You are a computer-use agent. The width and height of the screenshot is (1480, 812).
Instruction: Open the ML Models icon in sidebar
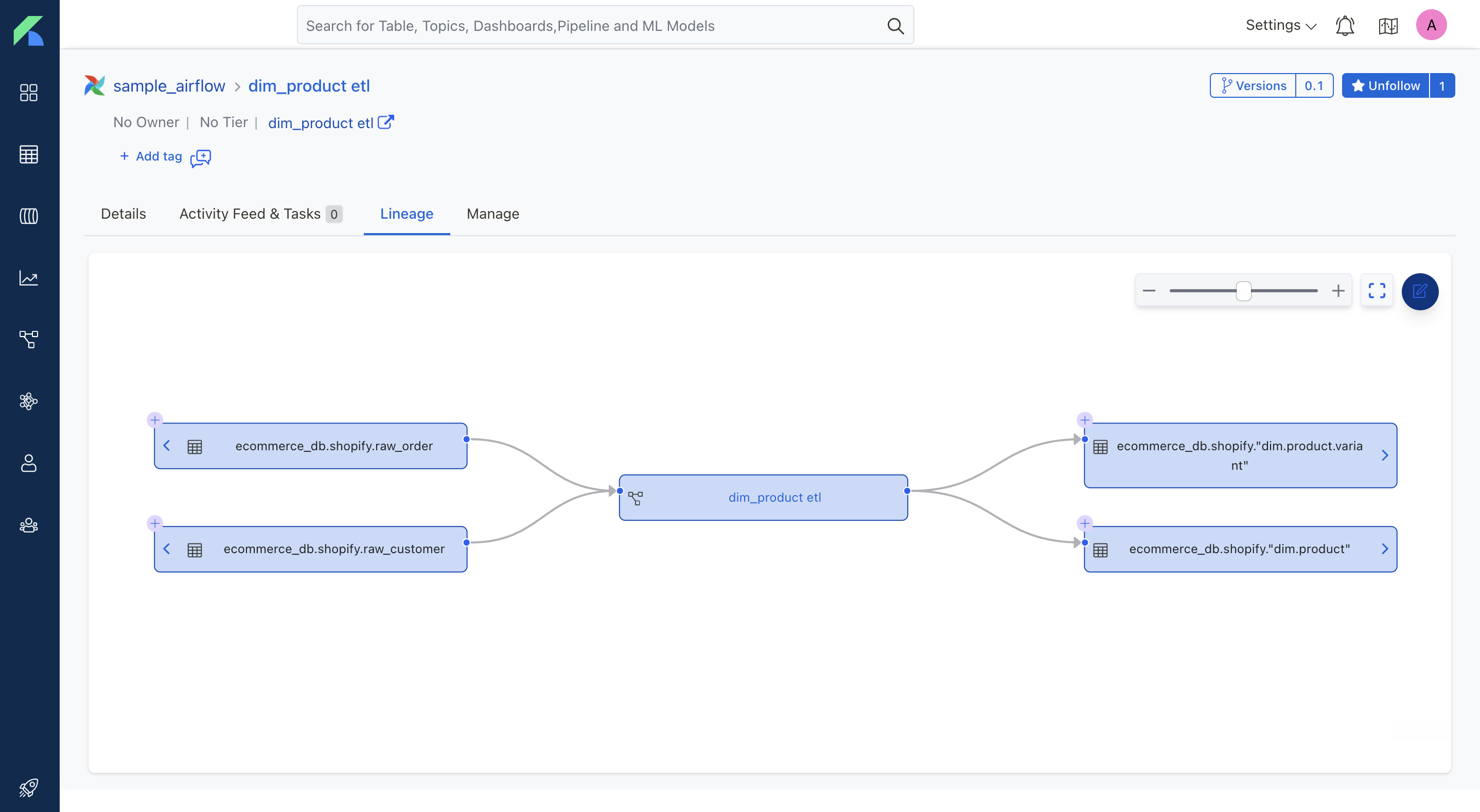click(x=29, y=401)
